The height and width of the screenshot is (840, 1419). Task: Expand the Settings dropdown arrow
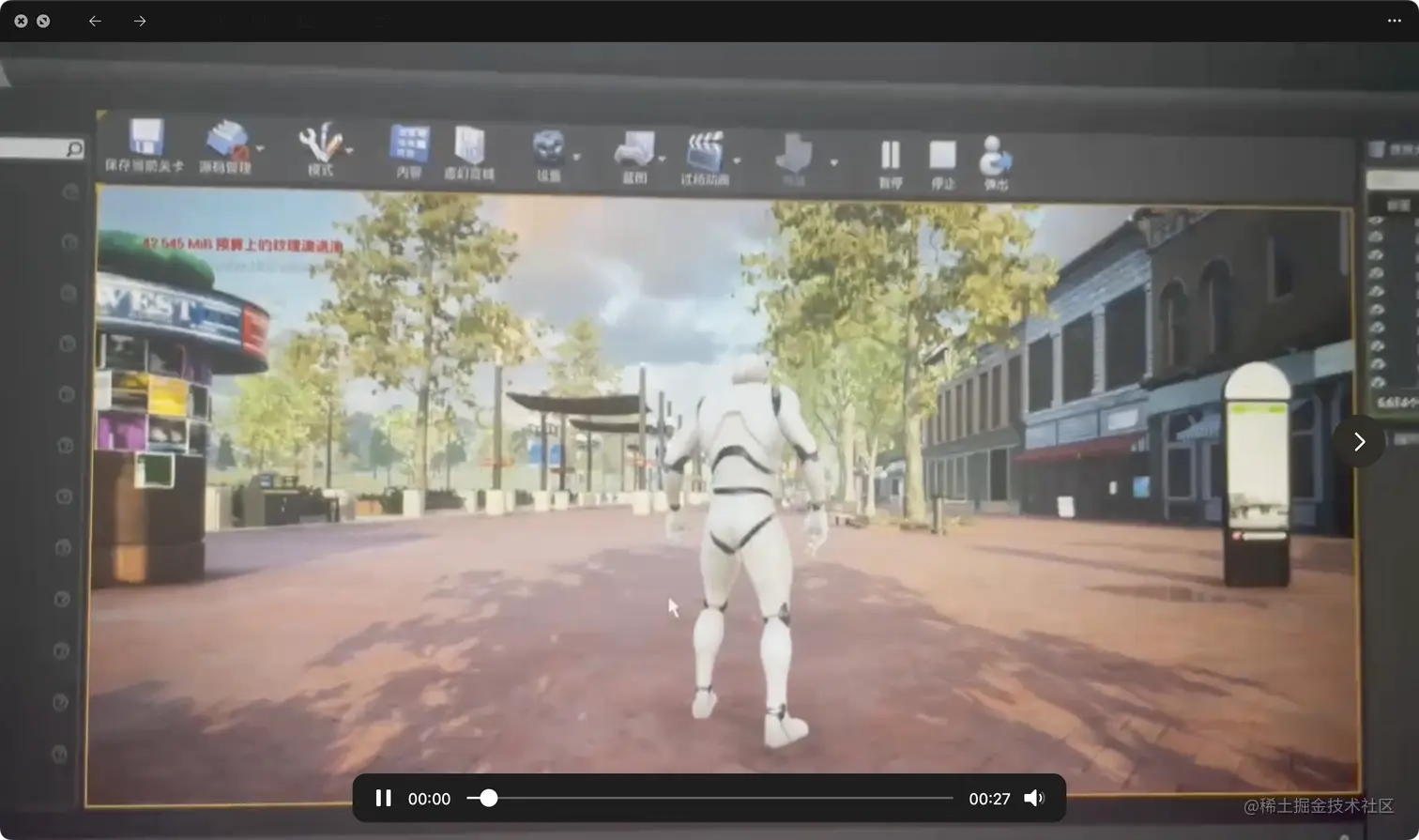[576, 157]
